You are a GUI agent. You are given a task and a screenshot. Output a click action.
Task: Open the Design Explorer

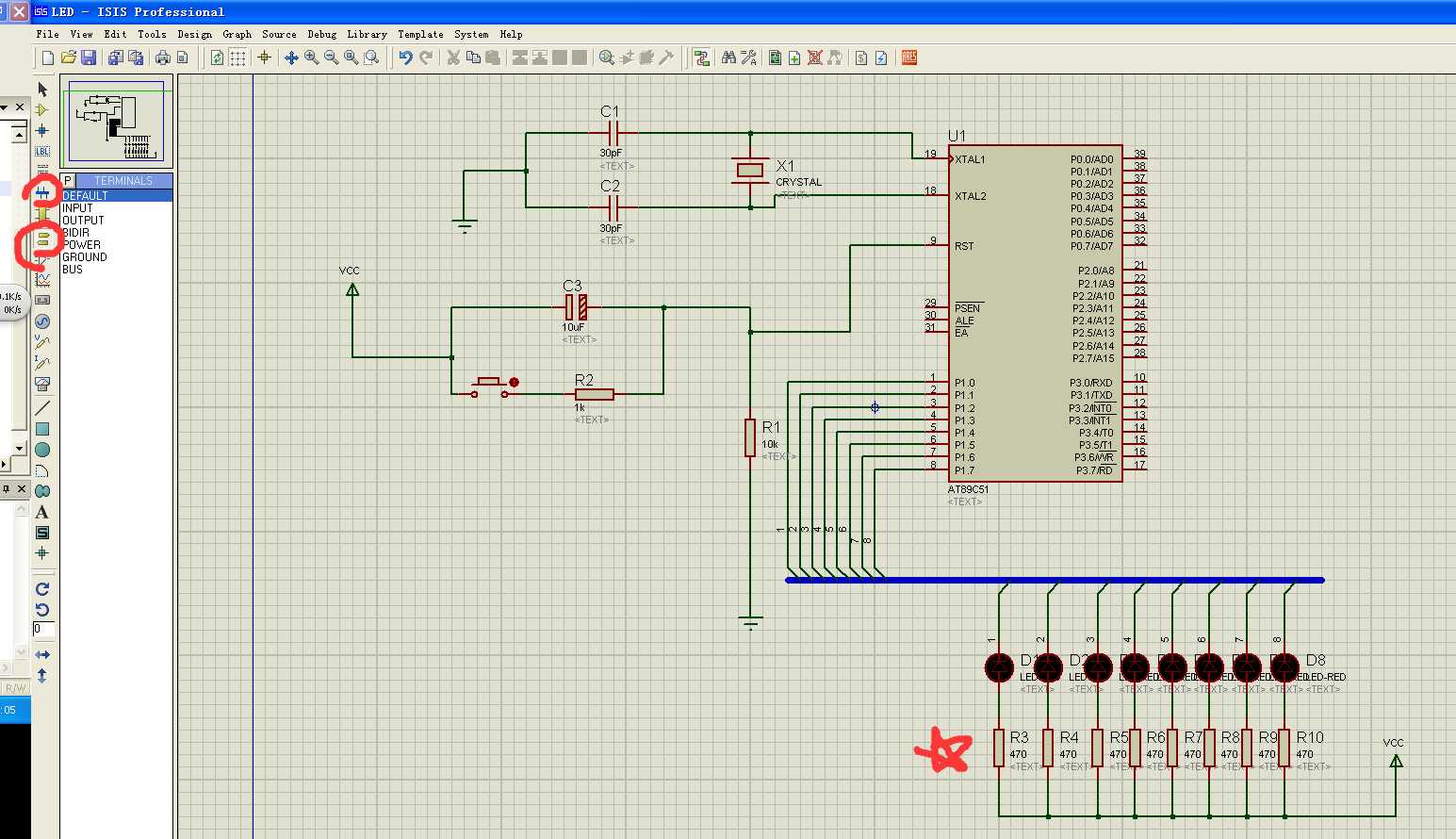click(775, 58)
